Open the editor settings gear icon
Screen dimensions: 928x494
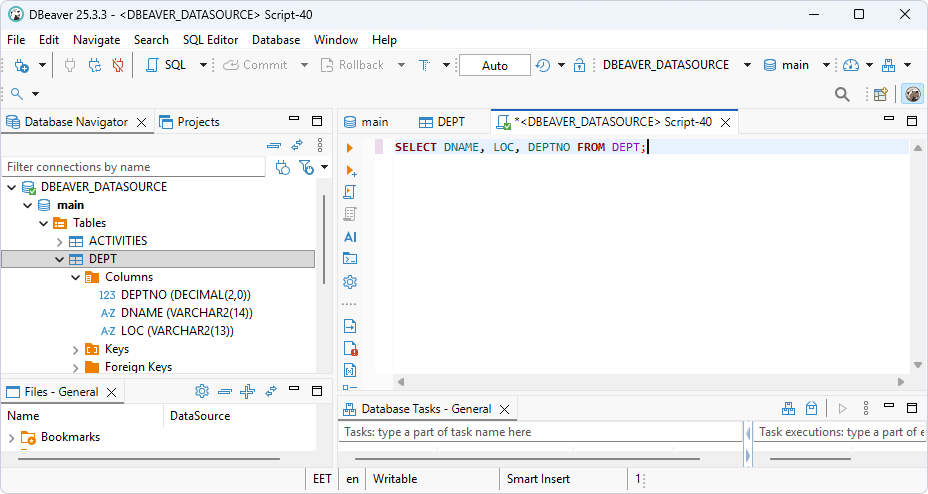point(350,282)
